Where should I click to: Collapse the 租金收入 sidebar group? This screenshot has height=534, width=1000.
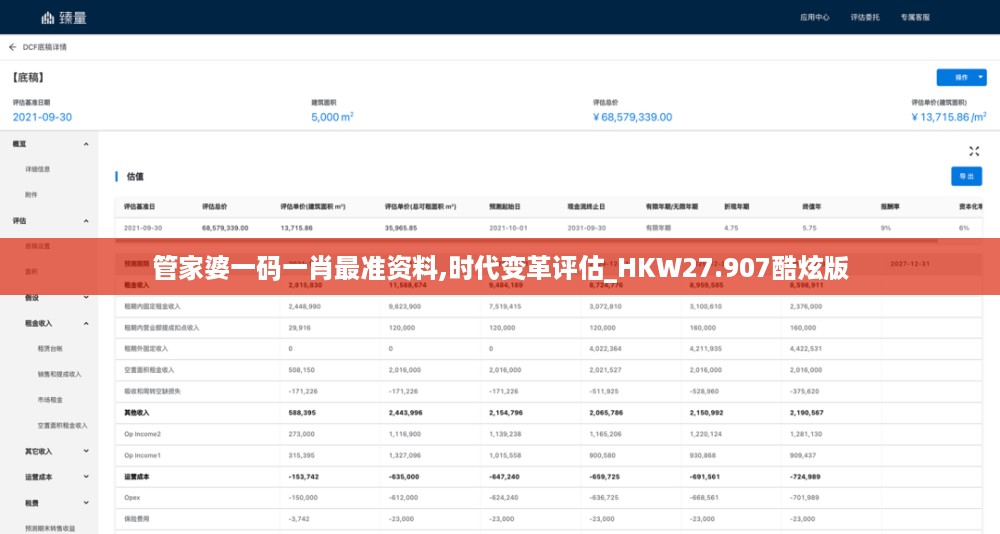[86, 323]
